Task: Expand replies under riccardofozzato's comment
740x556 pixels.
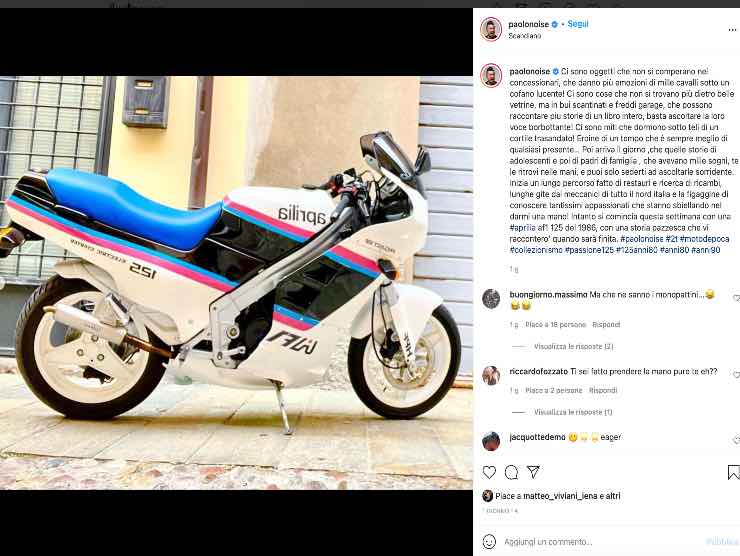Action: pos(573,412)
